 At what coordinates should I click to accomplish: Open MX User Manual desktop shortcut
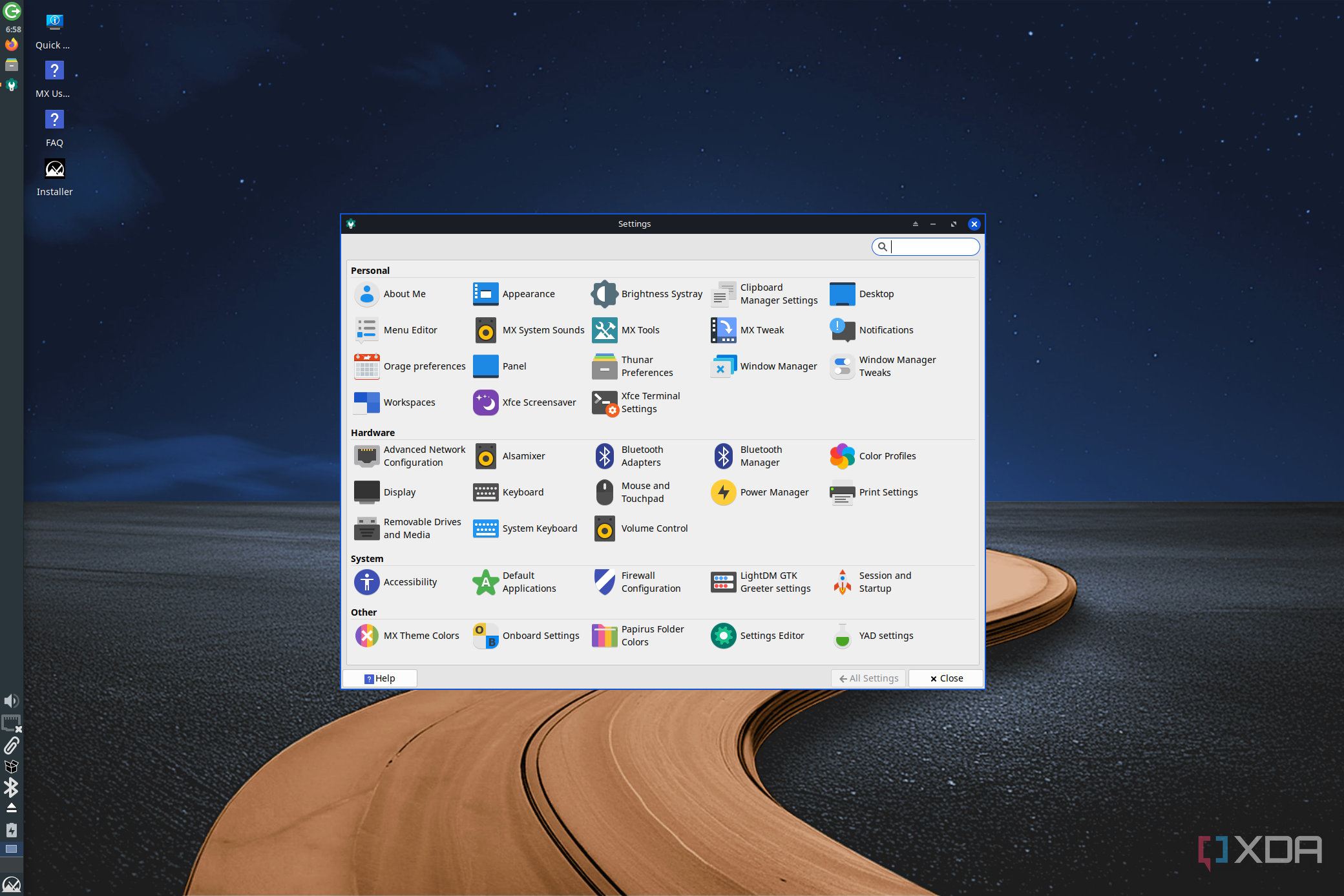[54, 80]
